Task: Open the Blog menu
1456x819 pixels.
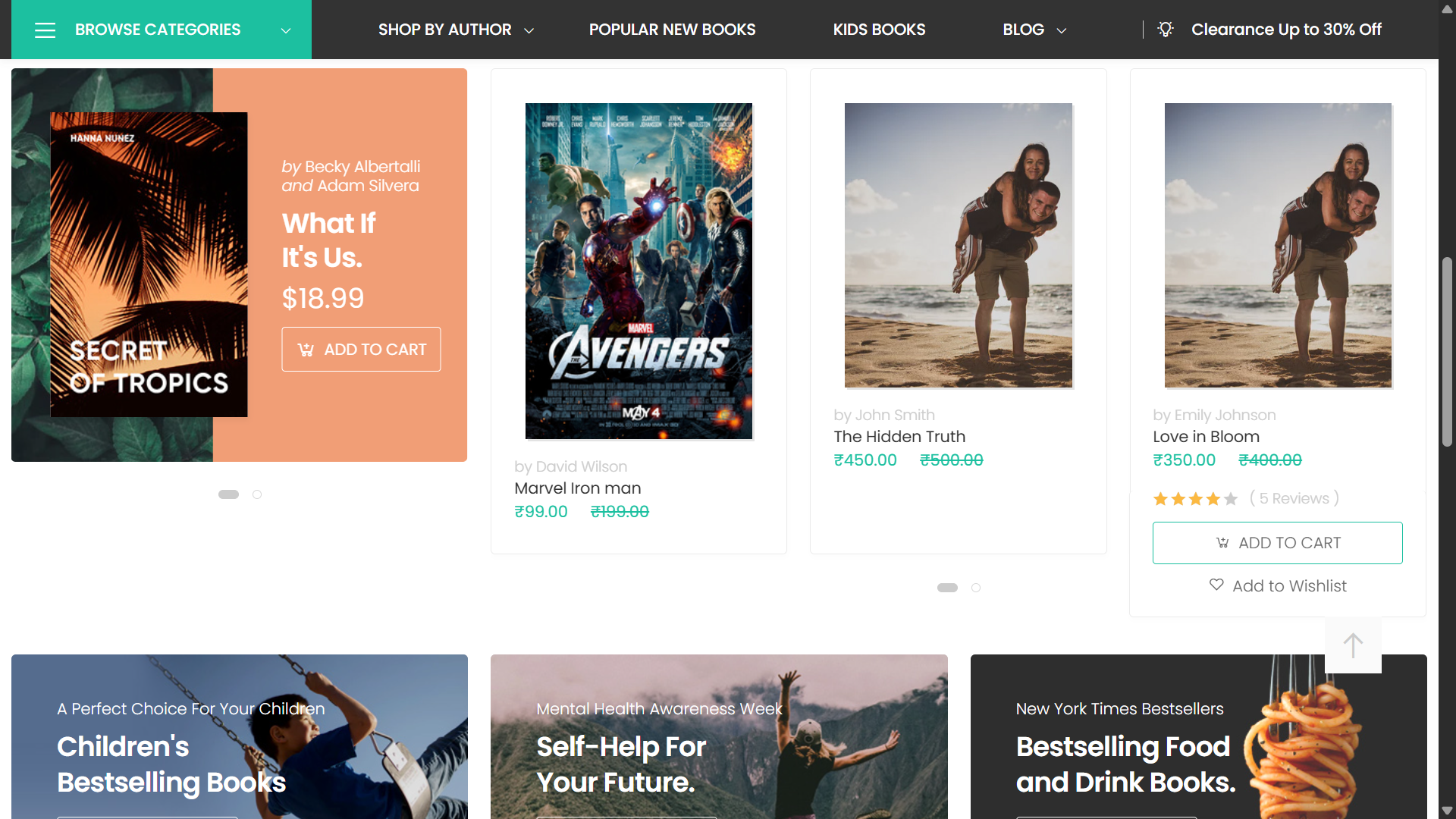Action: (1023, 30)
